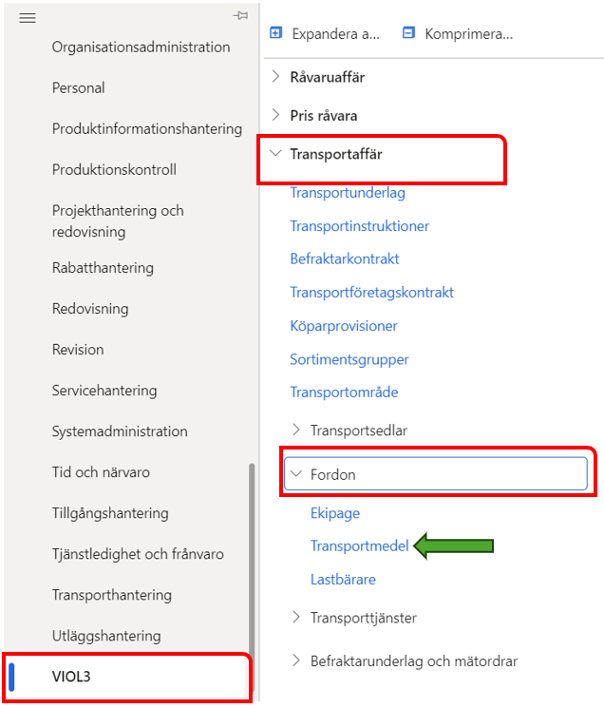Collapse the Transportaffär section
This screenshot has height=708, width=604.
(x=276, y=154)
